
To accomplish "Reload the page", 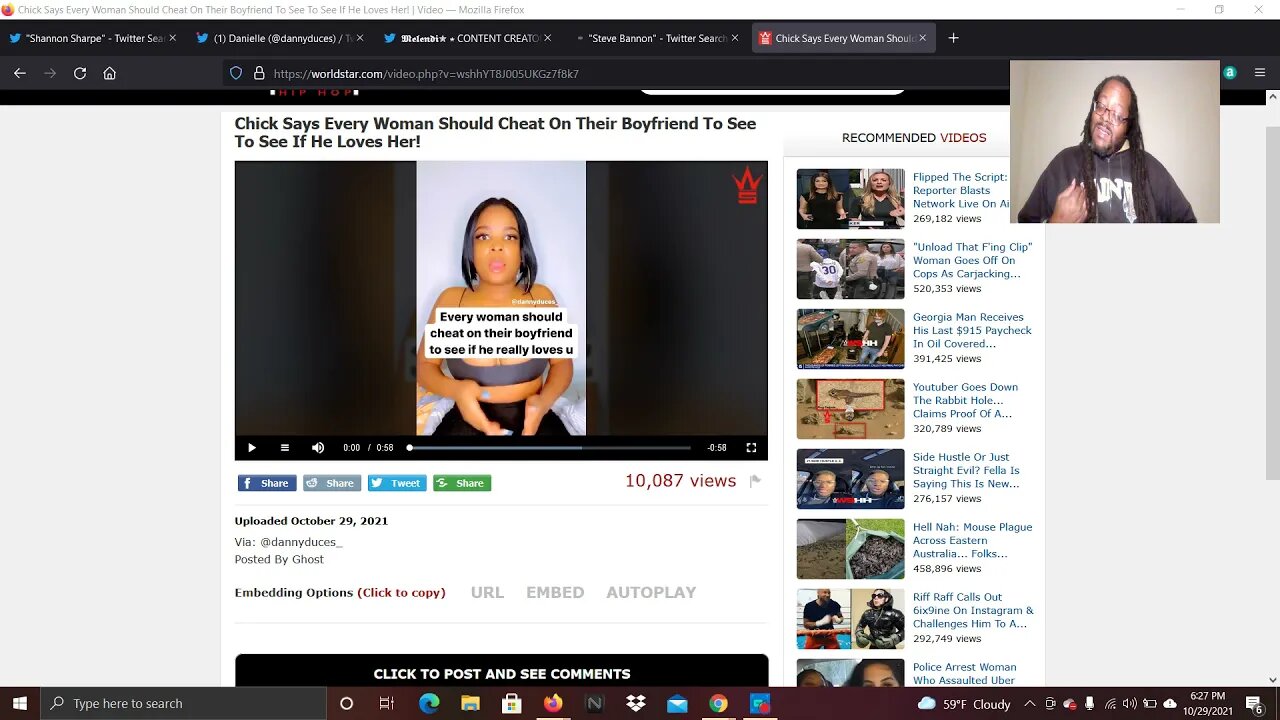I will coord(80,73).
